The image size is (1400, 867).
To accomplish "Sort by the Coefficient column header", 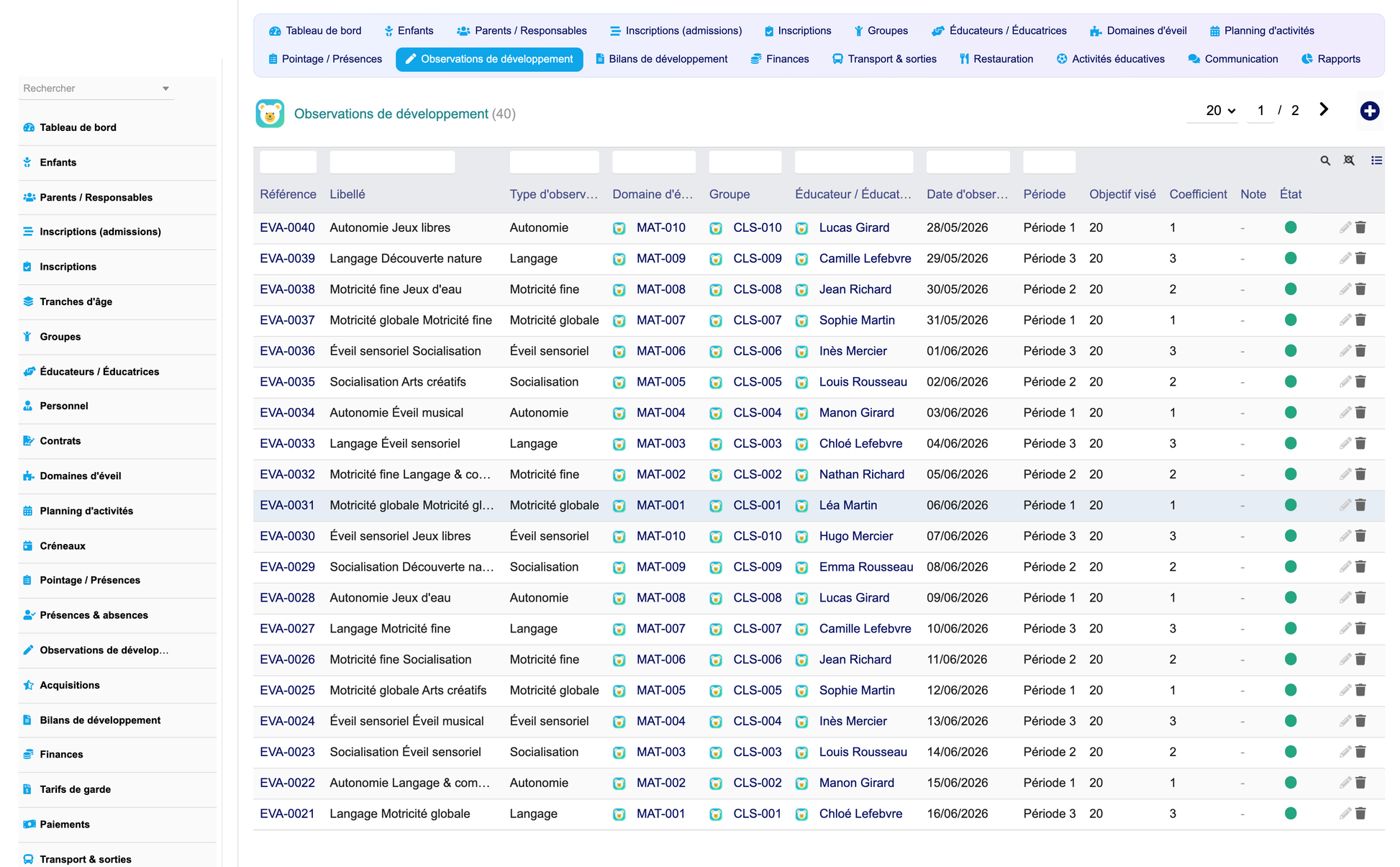I will [1198, 194].
